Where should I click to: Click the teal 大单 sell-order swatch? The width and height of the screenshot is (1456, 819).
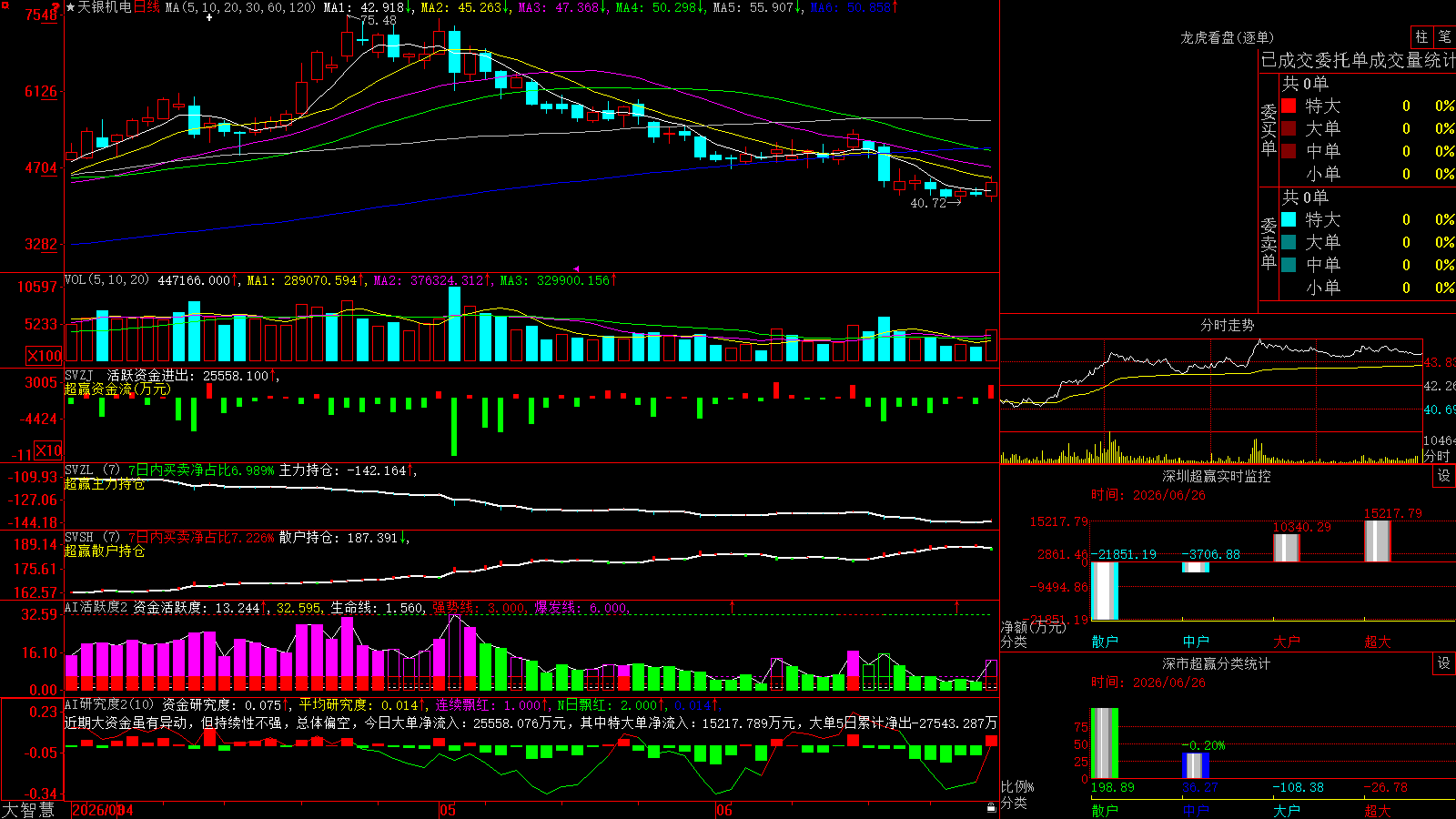click(1289, 242)
